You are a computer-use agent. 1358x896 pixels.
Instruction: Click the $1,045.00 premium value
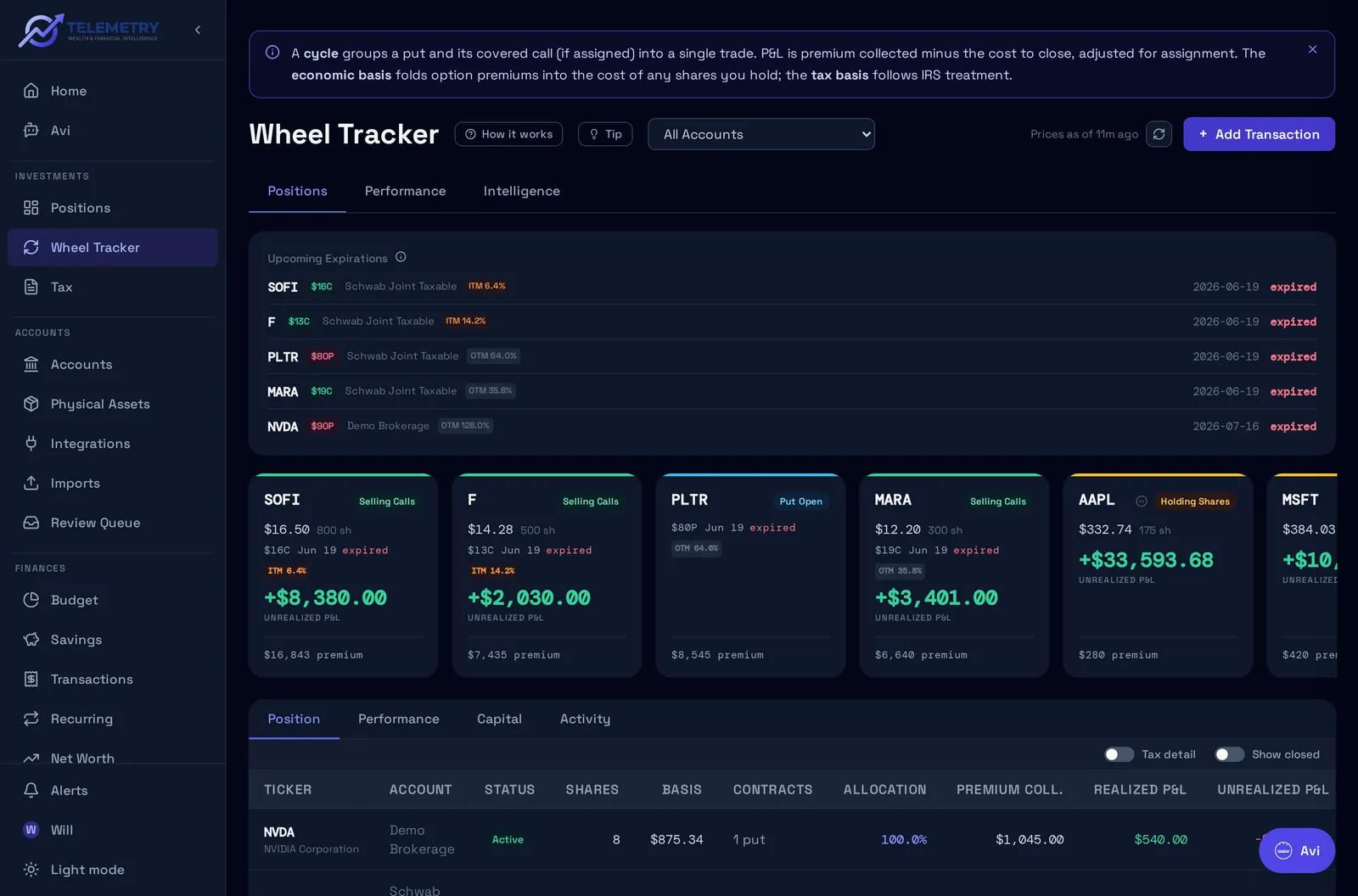click(x=1030, y=839)
